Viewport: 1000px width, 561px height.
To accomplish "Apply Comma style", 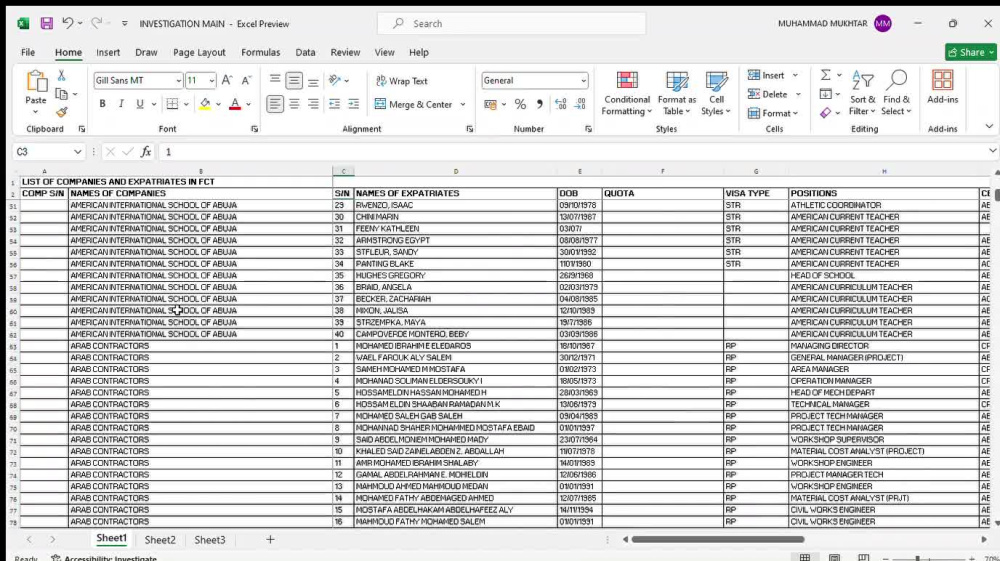I will point(540,104).
